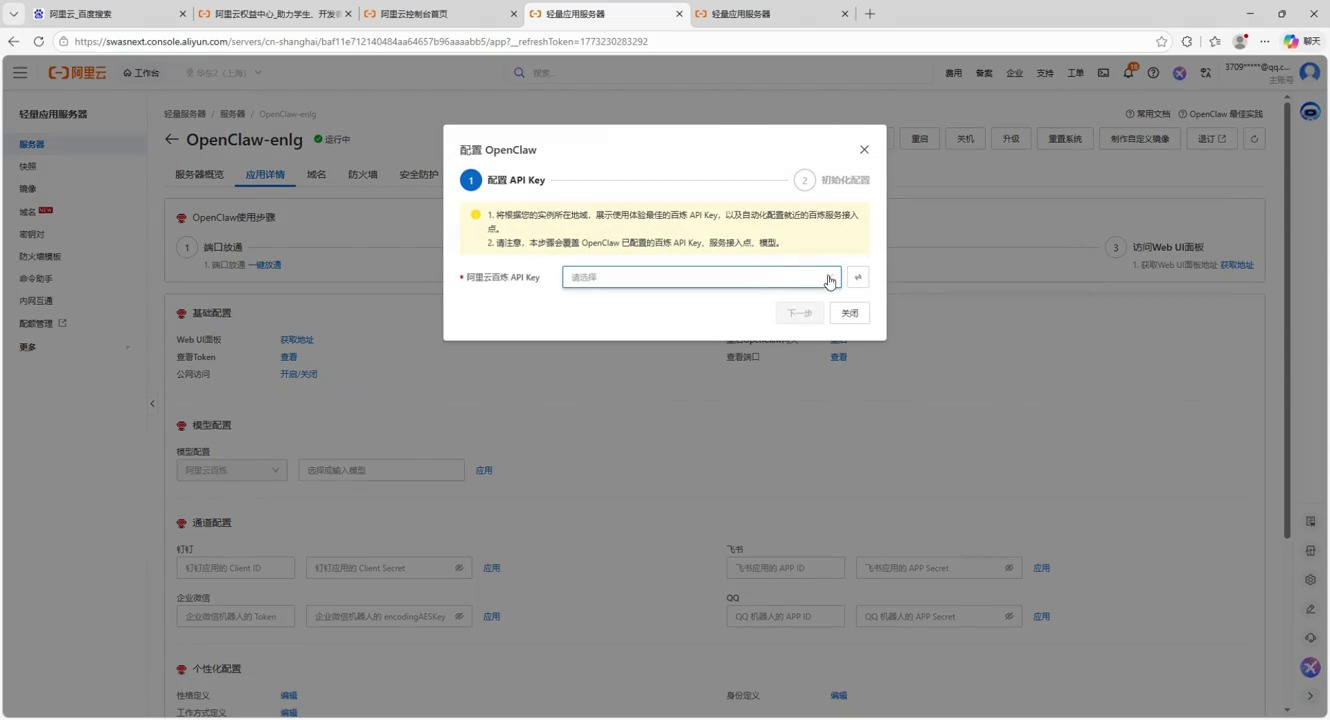The image size is (1330, 720).
Task: Open the 费用 menu
Action: 954,73
